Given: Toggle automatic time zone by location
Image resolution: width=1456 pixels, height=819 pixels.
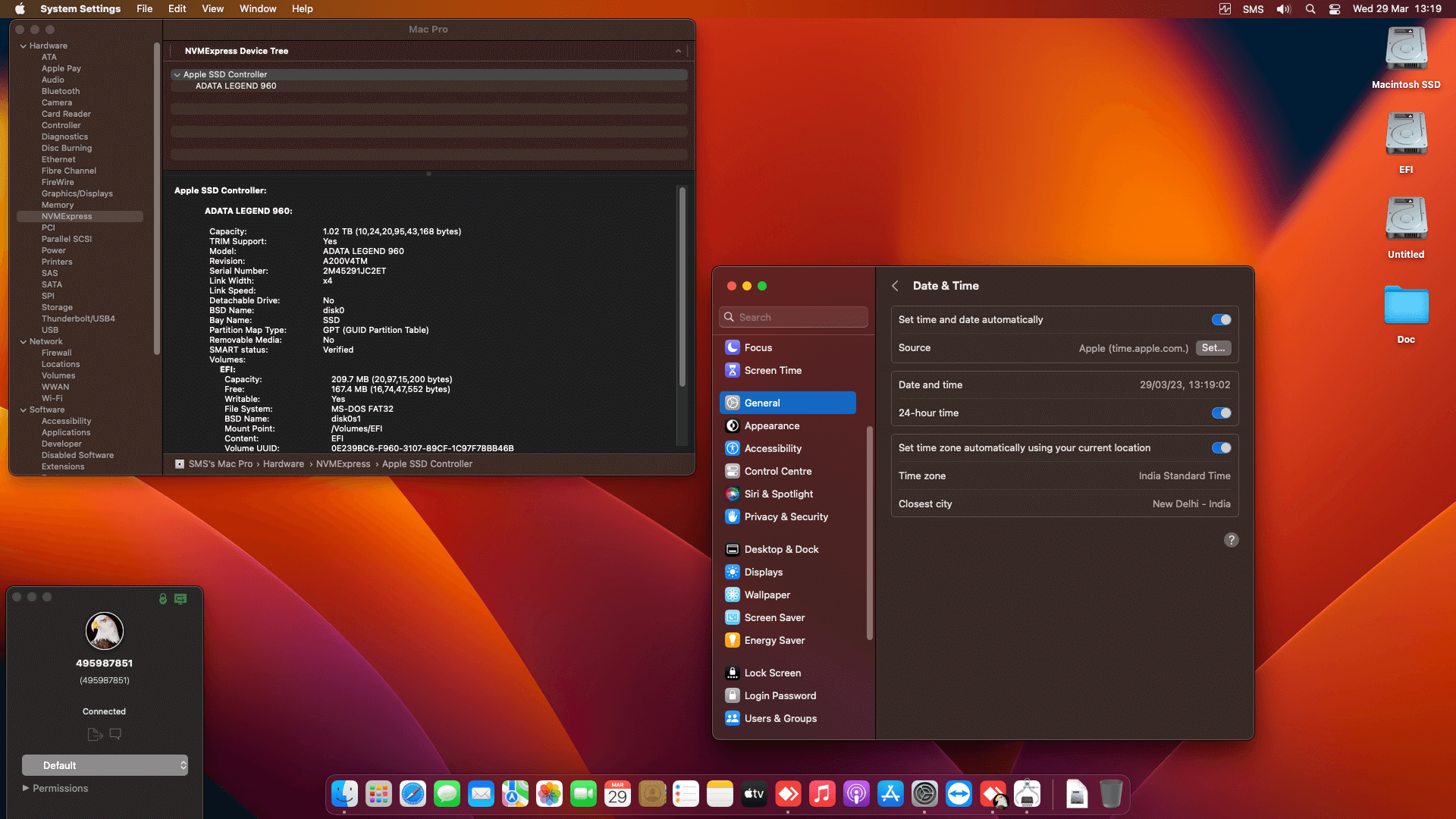Looking at the screenshot, I should [x=1221, y=448].
